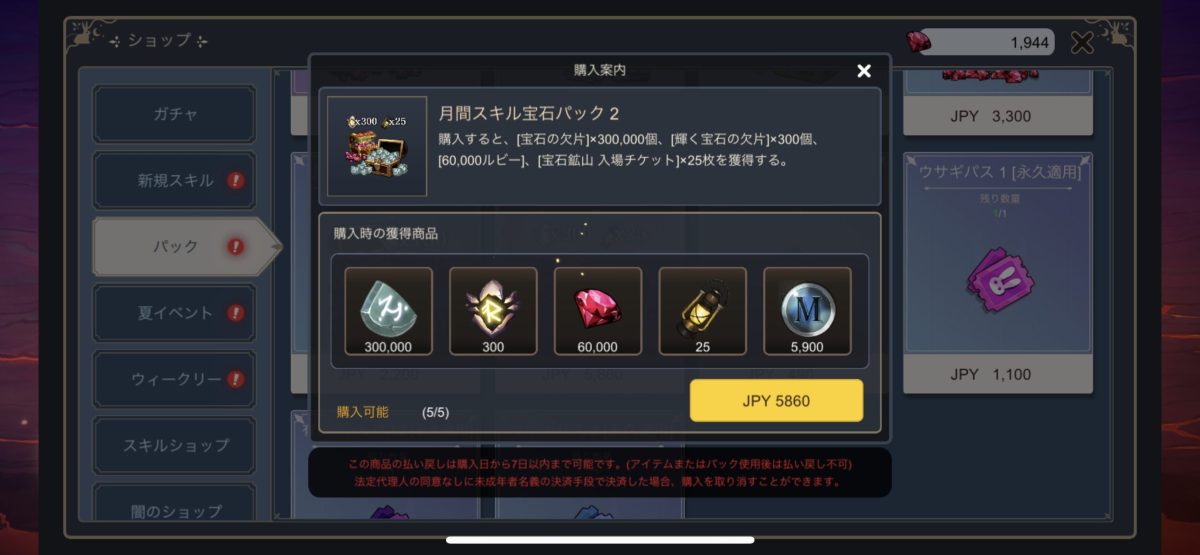Switch to the 新規スキル tab
The width and height of the screenshot is (1200, 555).
point(174,180)
